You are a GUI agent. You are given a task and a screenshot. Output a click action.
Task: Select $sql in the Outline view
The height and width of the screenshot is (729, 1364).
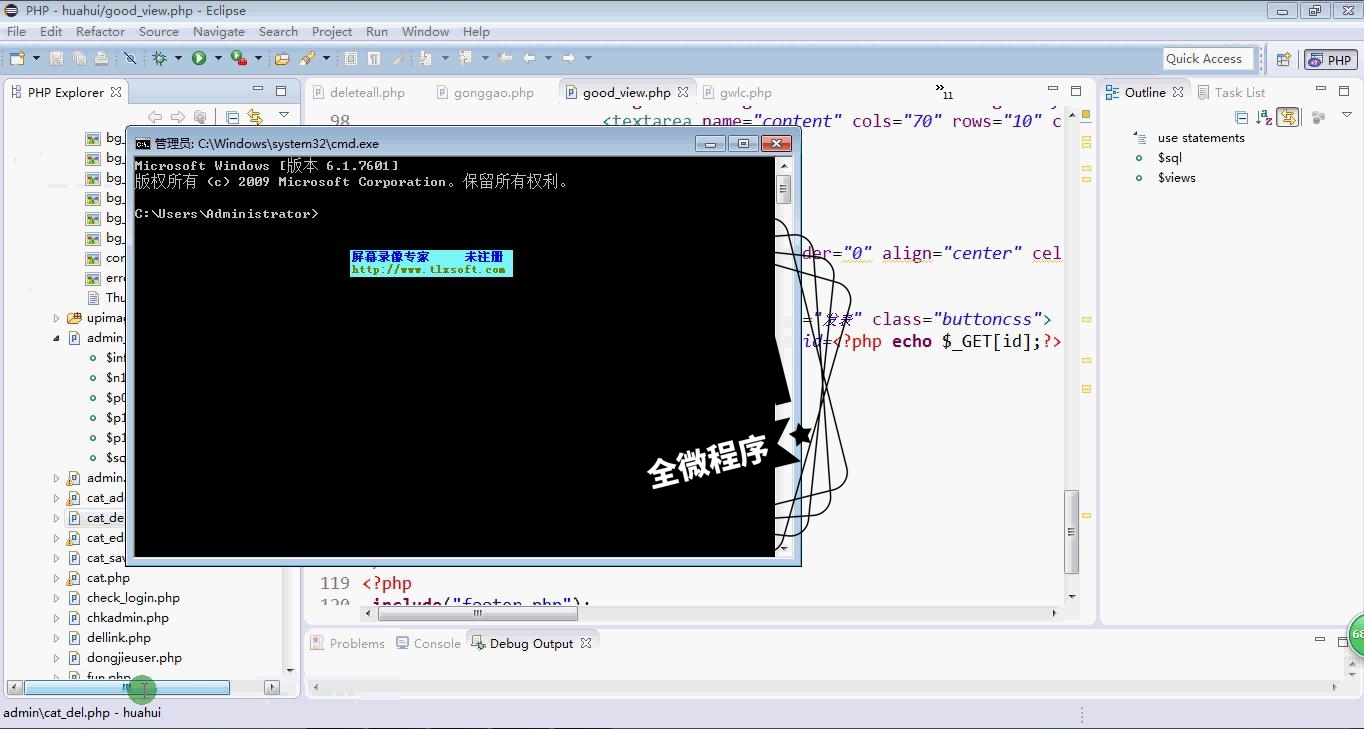click(x=1170, y=158)
